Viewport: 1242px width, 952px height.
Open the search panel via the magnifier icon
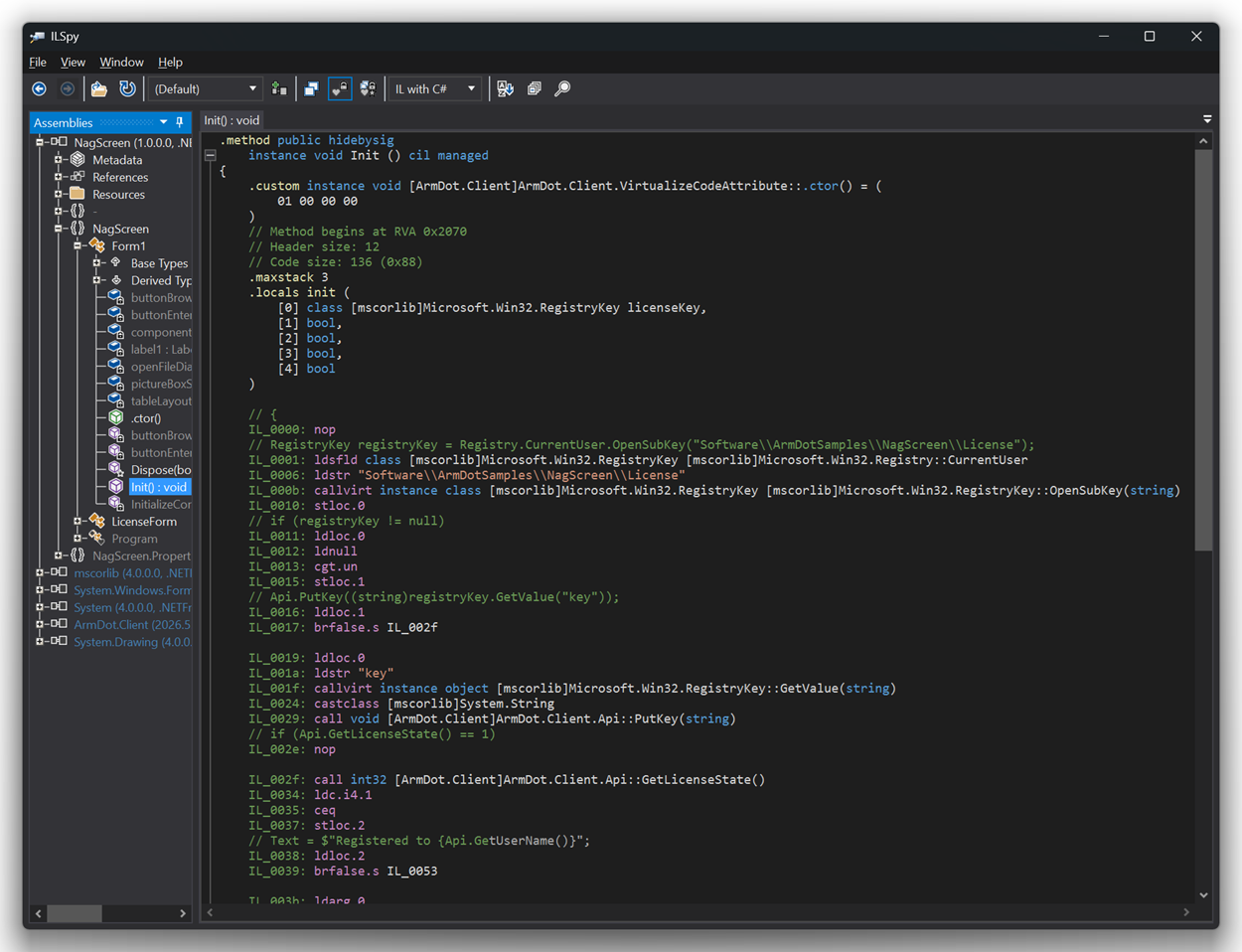coord(561,88)
